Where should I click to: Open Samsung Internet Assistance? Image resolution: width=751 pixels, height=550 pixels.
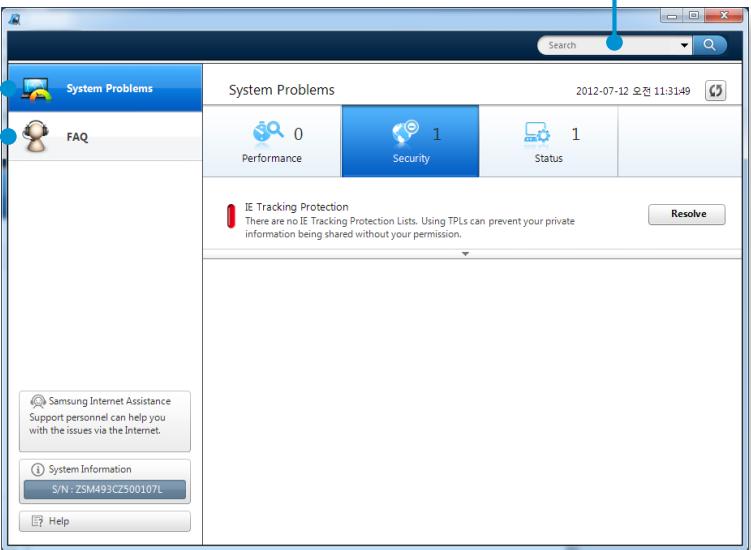105,421
